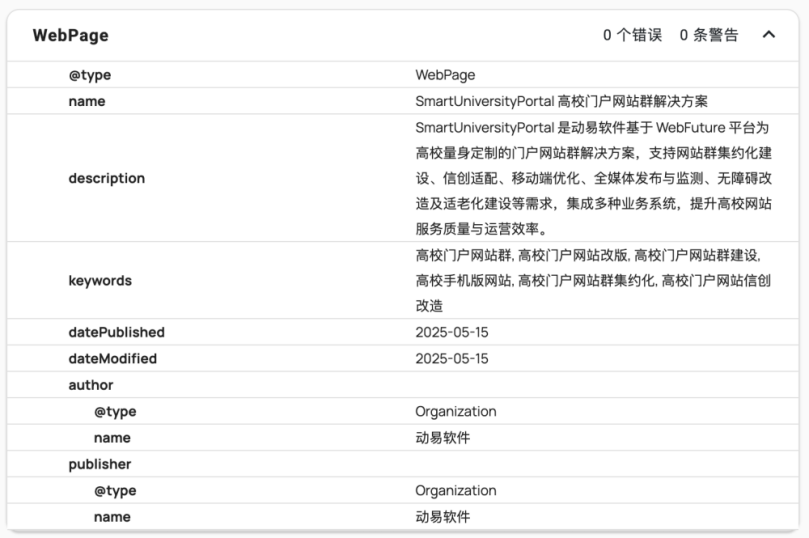Image resolution: width=809 pixels, height=538 pixels.
Task: Select the keywords property label
Action: click(x=100, y=281)
